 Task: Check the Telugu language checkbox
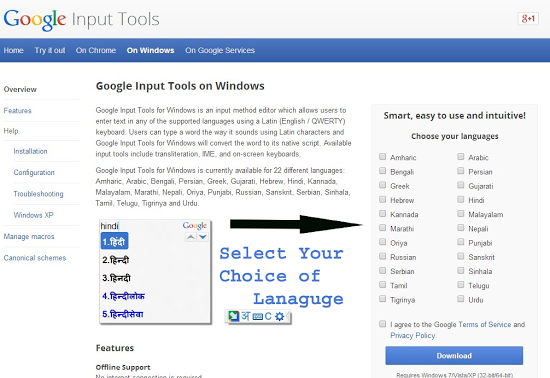461,285
